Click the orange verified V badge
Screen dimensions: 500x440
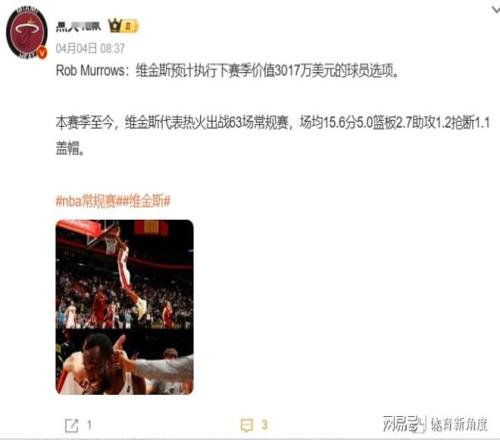click(x=42, y=53)
